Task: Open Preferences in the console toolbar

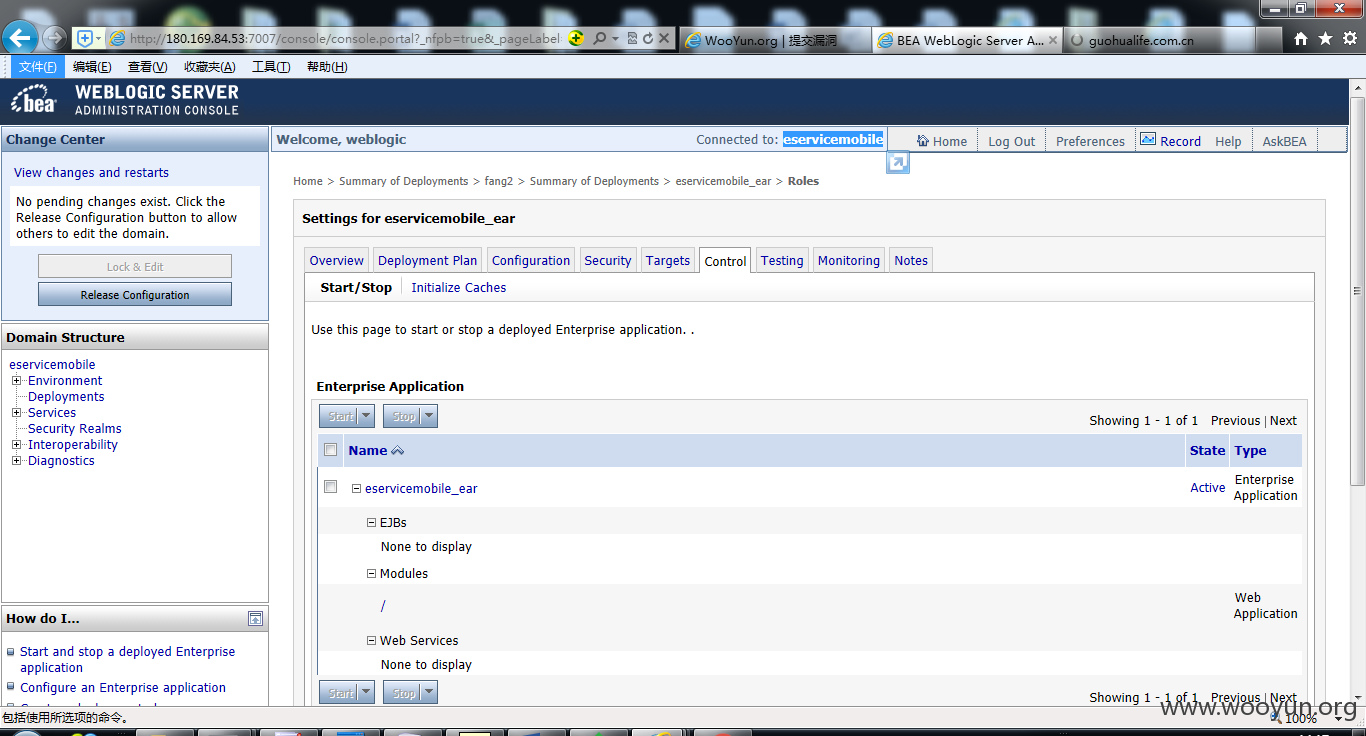Action: click(x=1090, y=141)
